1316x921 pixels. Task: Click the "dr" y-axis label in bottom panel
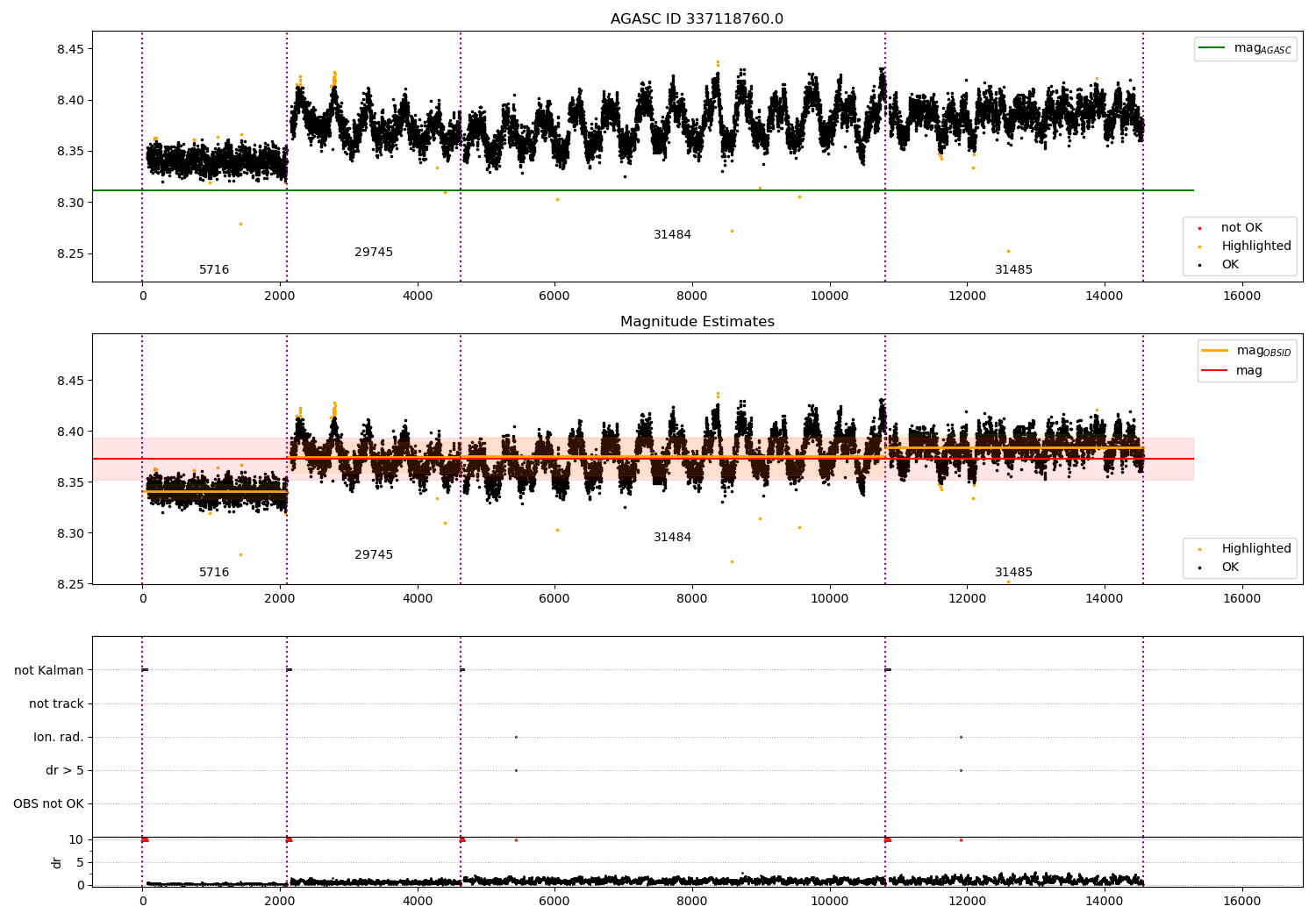[x=57, y=862]
